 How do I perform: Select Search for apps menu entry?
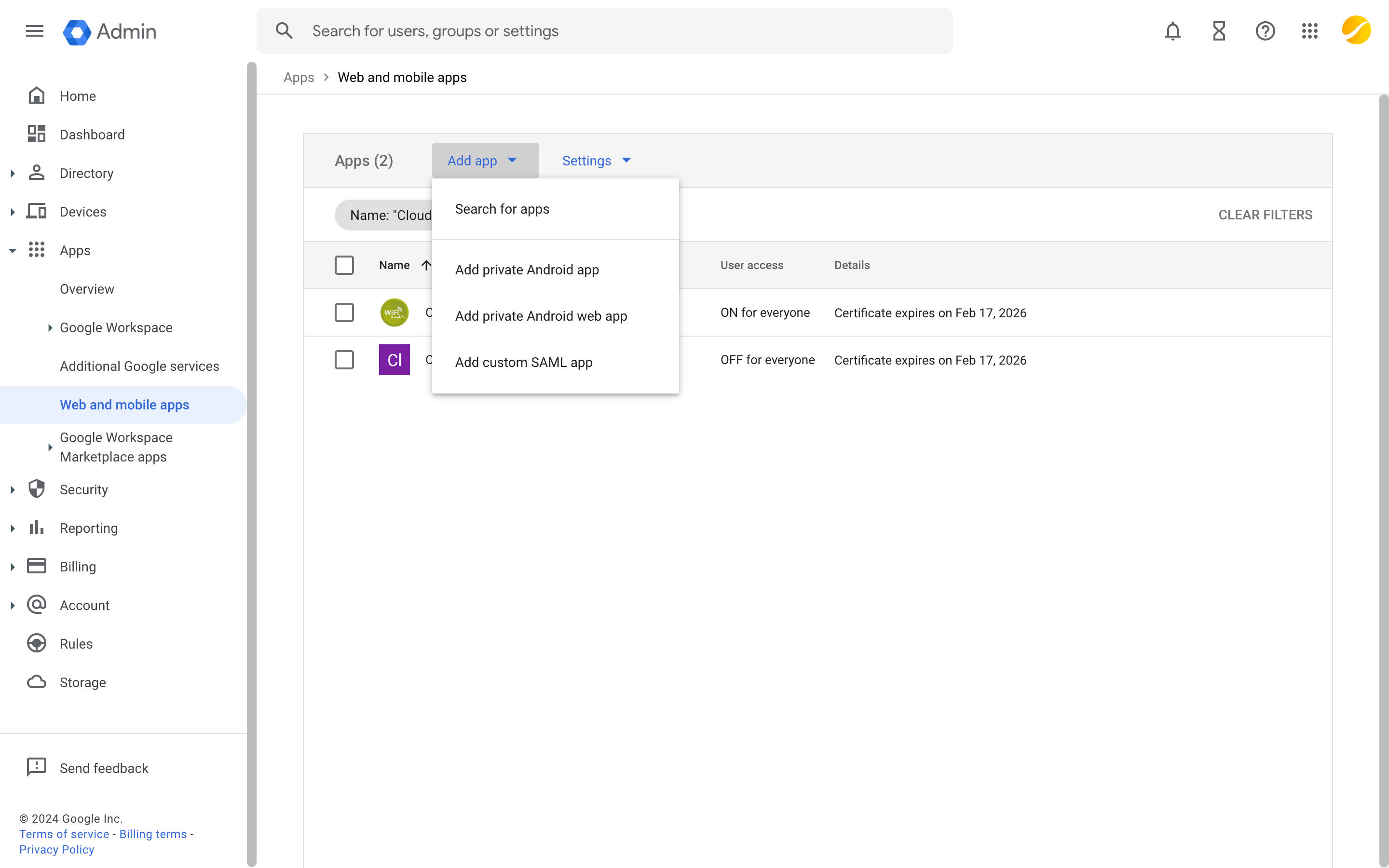pyautogui.click(x=502, y=208)
